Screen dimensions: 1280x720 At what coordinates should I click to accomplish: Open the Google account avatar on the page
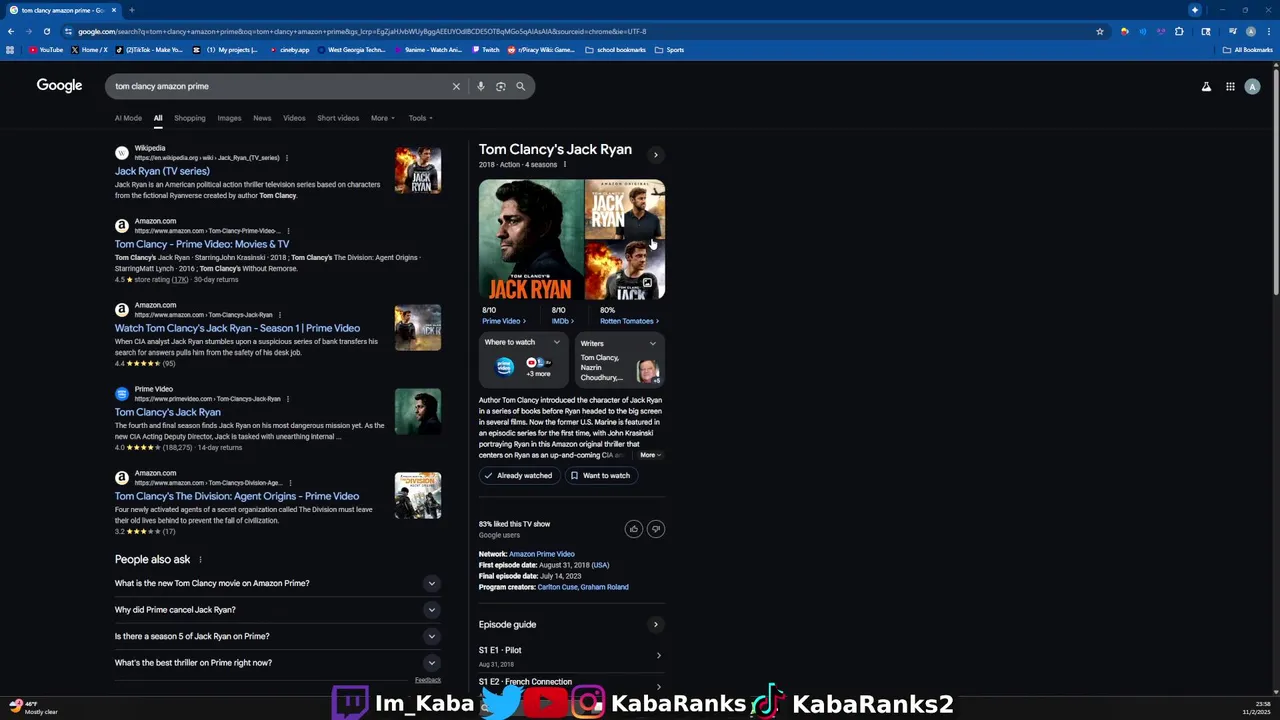pyautogui.click(x=1252, y=87)
